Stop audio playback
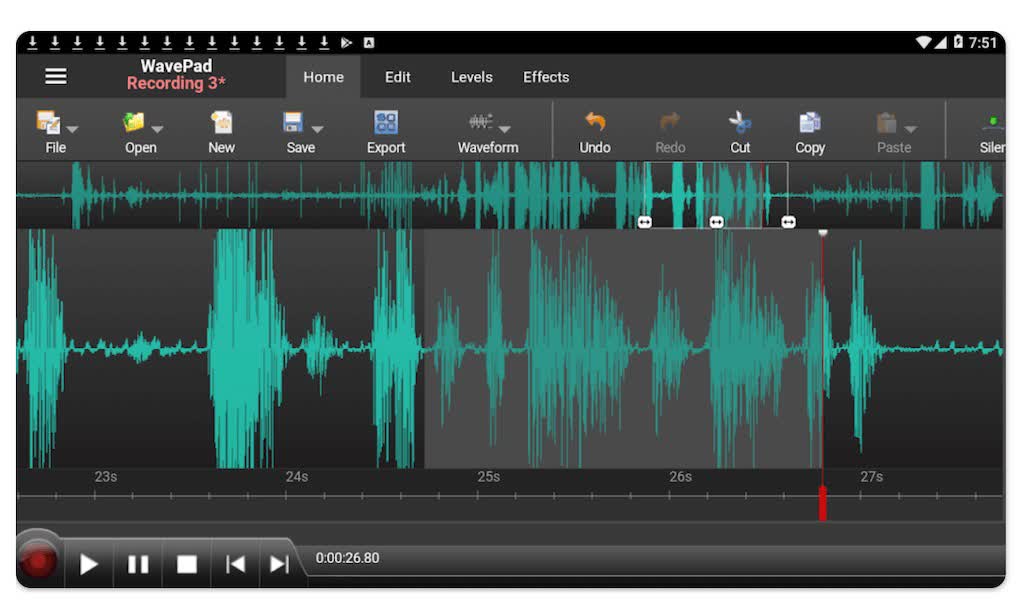The width and height of the screenshot is (1024, 607). pos(186,563)
